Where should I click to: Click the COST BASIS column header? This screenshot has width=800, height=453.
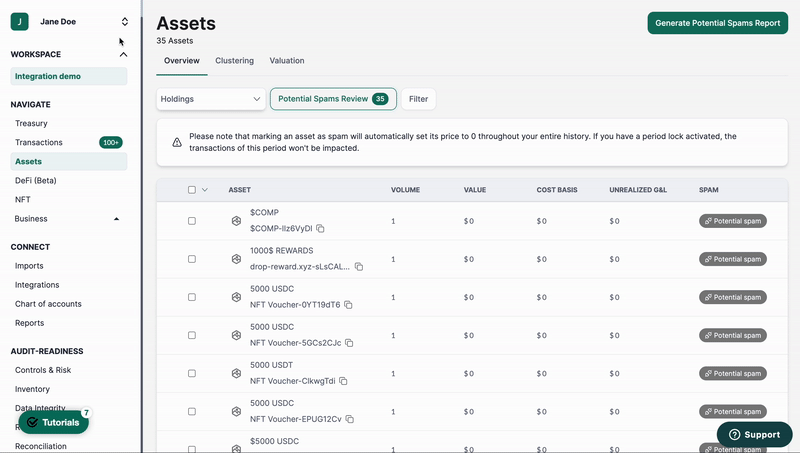(557, 190)
